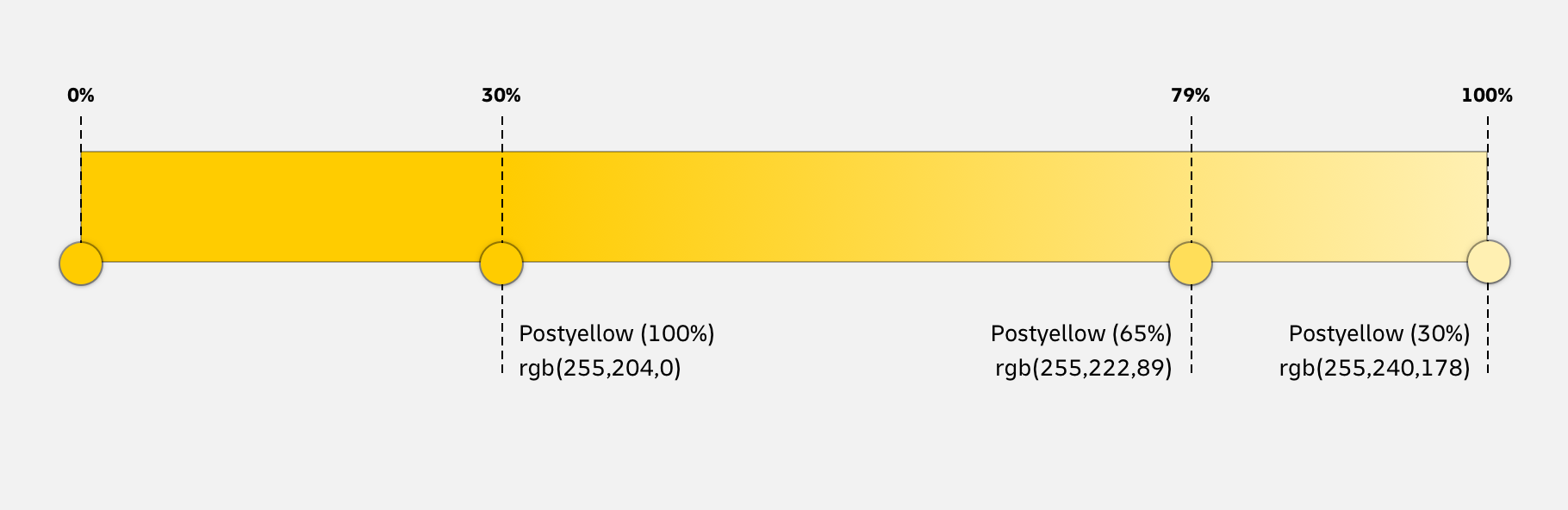This screenshot has width=1568, height=510.
Task: Click the 0% position label
Action: click(x=81, y=96)
